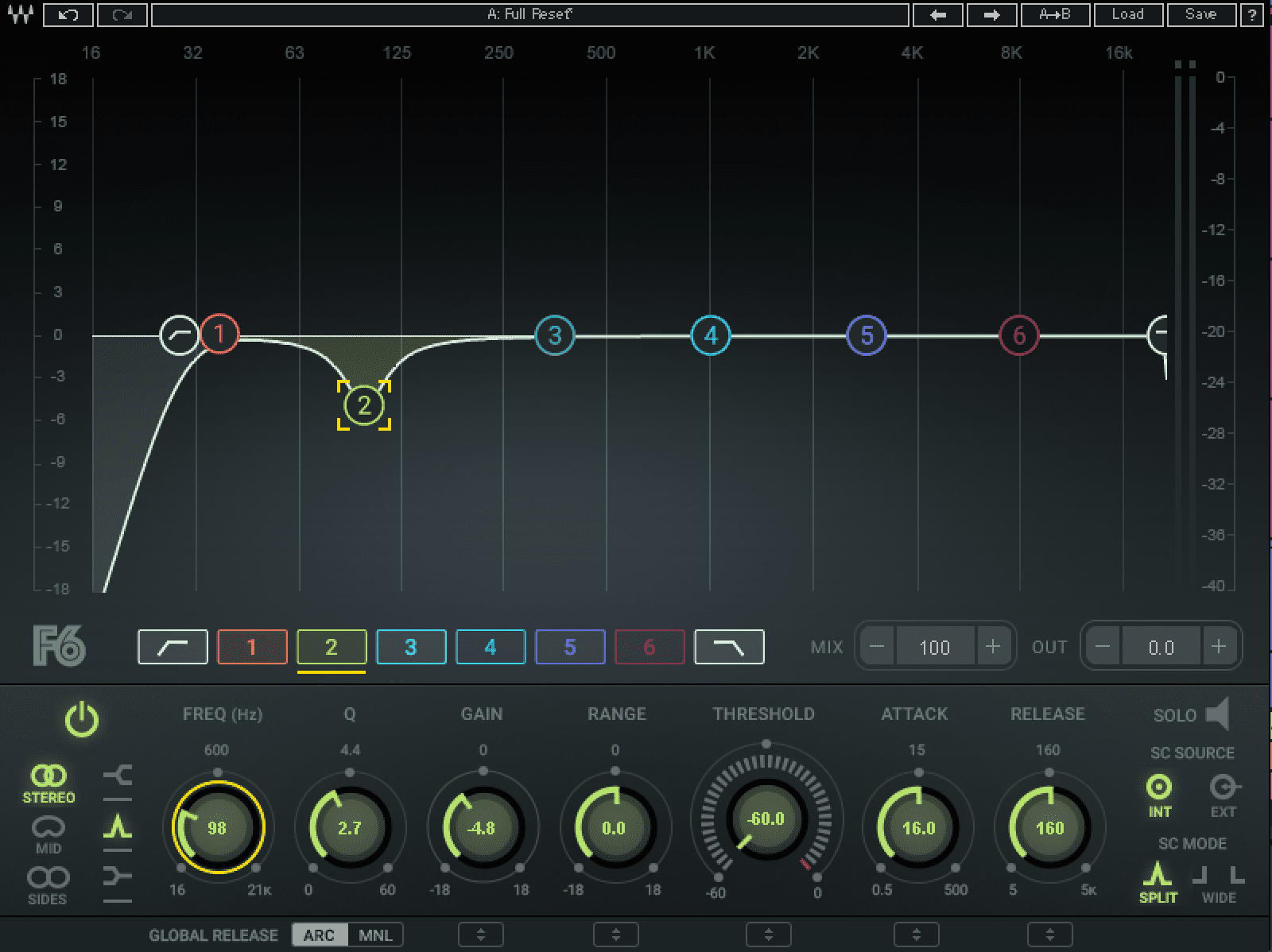
Task: Open help with the question mark button
Action: (1252, 14)
